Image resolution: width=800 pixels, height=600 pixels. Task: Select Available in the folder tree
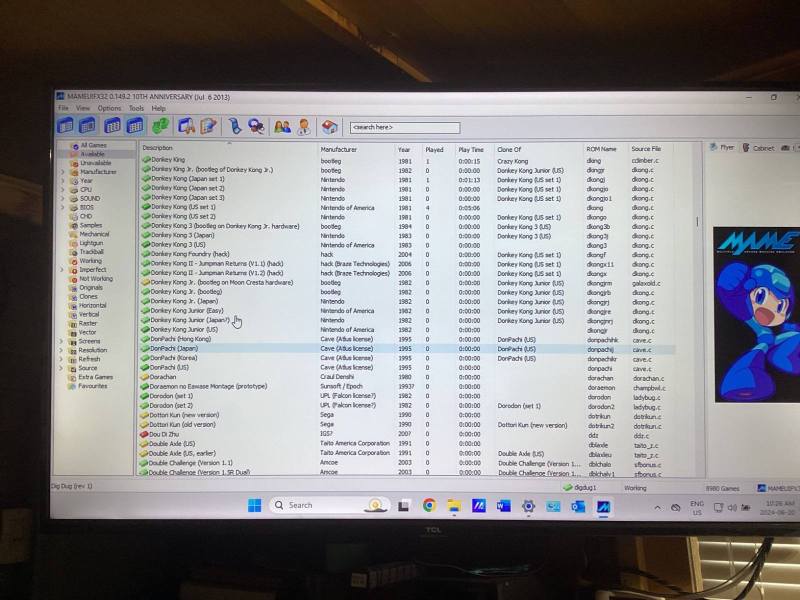[92, 154]
